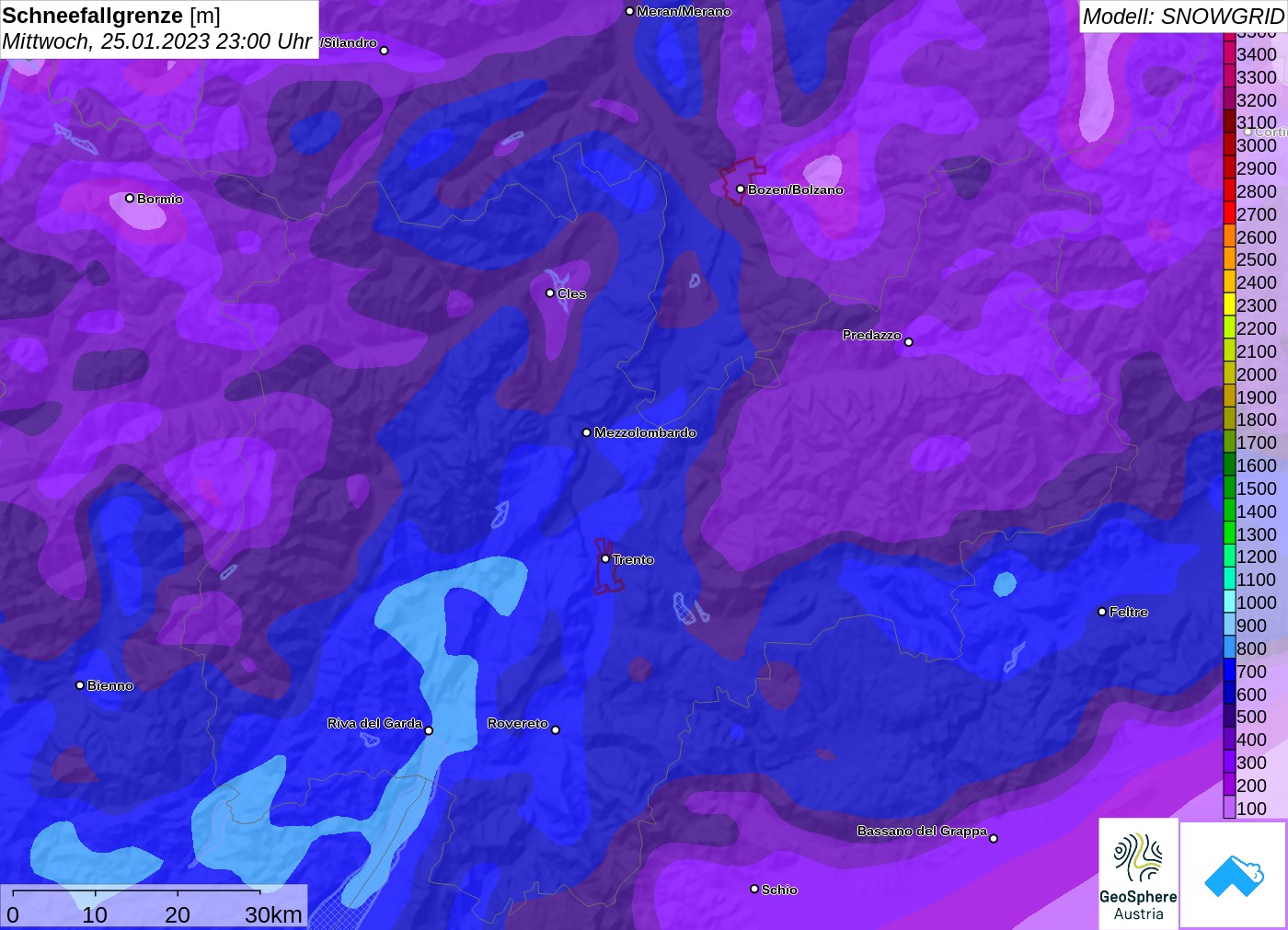Screen dimensions: 1288x930
Task: Click the Feltre location dot
Action: [x=1102, y=611]
